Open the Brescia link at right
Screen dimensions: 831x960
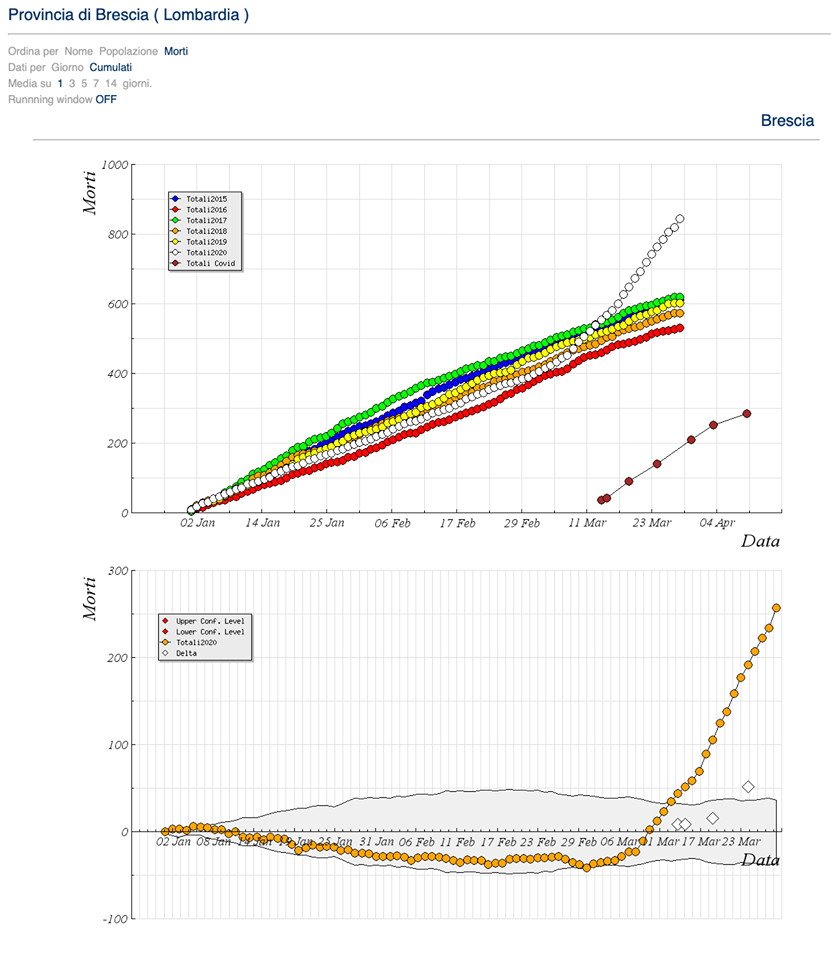(x=787, y=120)
